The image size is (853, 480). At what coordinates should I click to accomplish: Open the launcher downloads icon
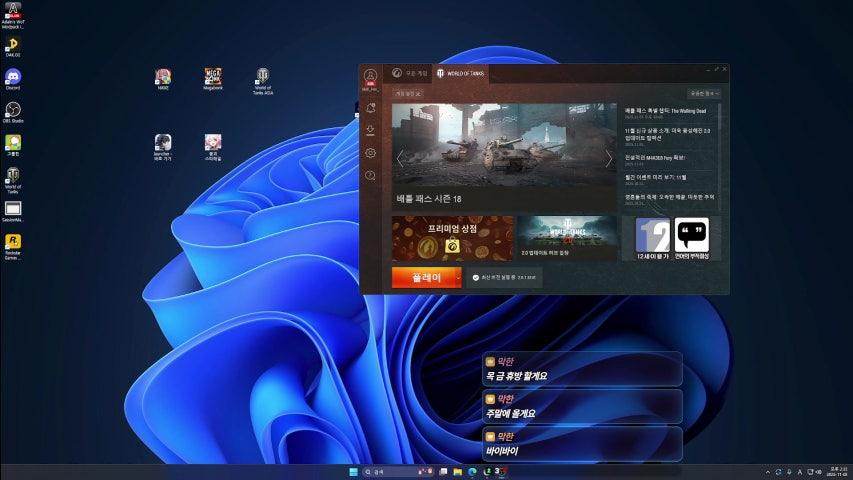click(x=371, y=130)
